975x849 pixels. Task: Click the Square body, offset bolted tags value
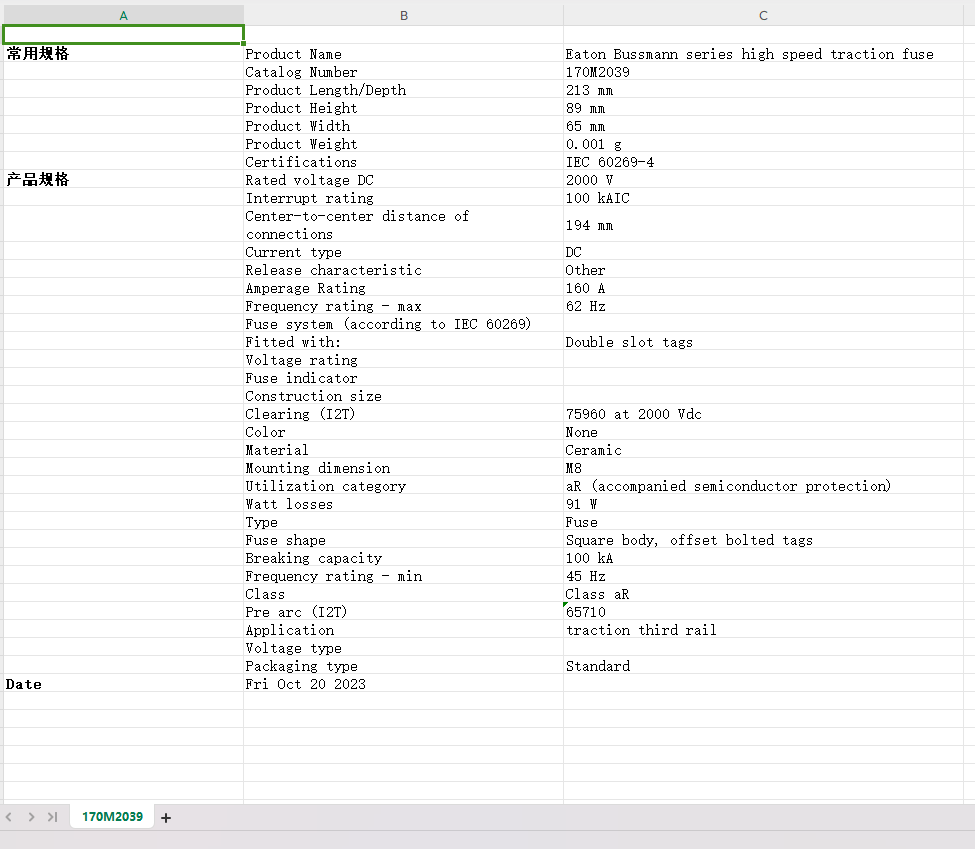pos(763,540)
